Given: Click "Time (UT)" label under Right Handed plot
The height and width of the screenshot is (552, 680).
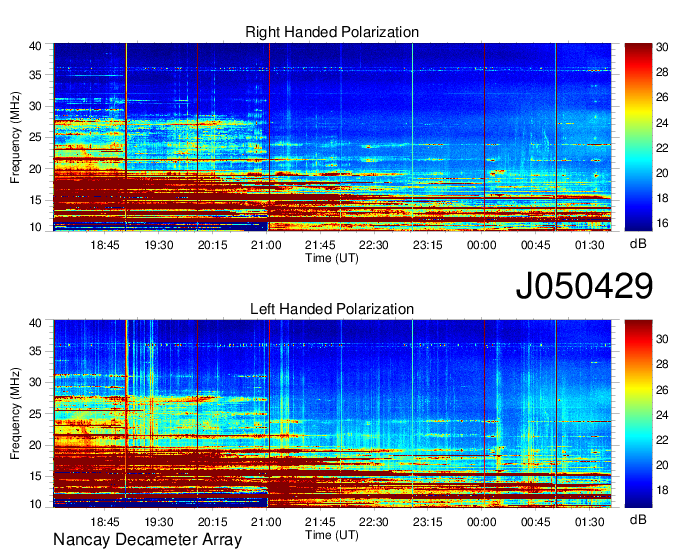Looking at the screenshot, I should point(332,258).
